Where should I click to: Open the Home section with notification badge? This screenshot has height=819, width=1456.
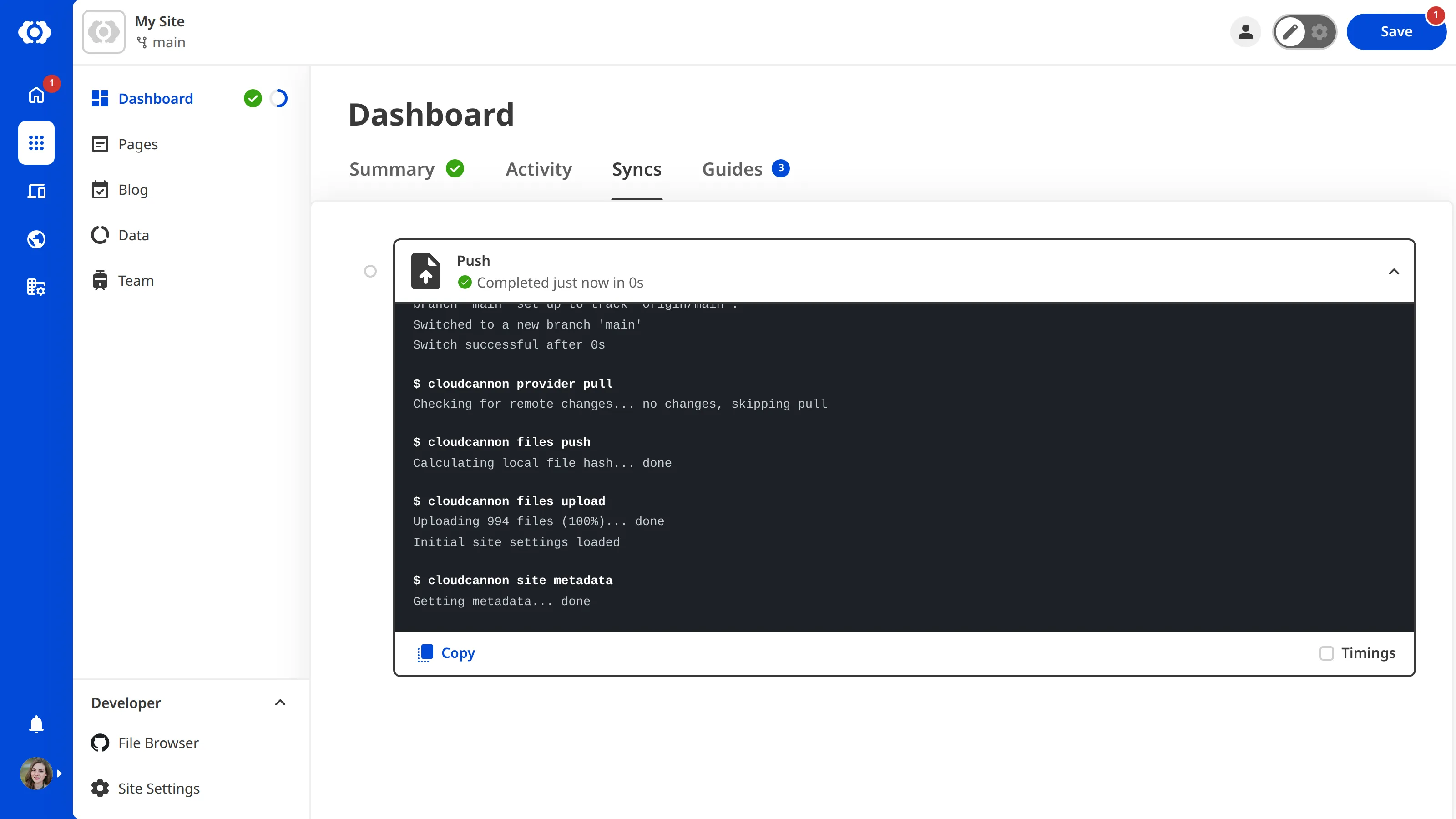pyautogui.click(x=36, y=95)
